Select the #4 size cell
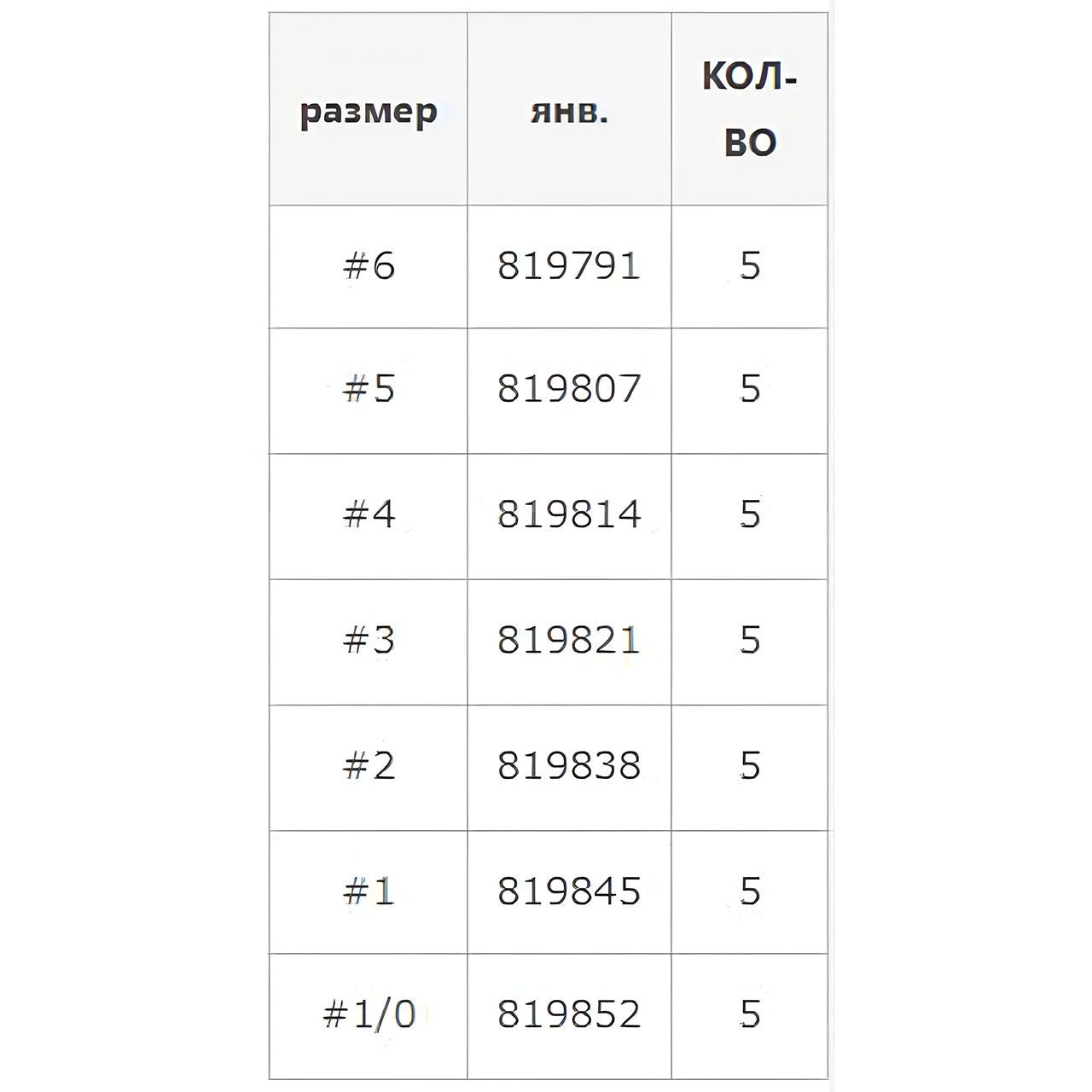The width and height of the screenshot is (1092, 1092). 369,515
